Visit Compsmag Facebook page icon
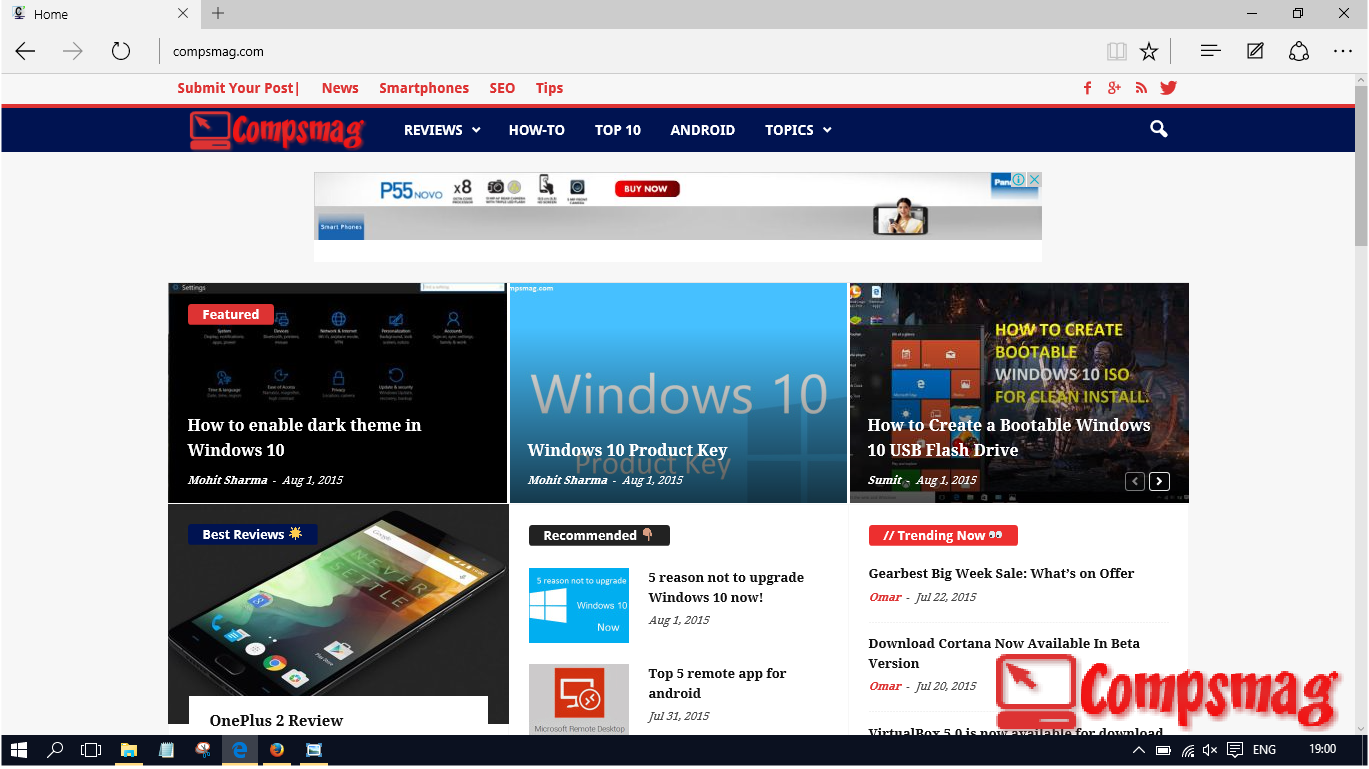This screenshot has width=1369, height=769. (1087, 88)
